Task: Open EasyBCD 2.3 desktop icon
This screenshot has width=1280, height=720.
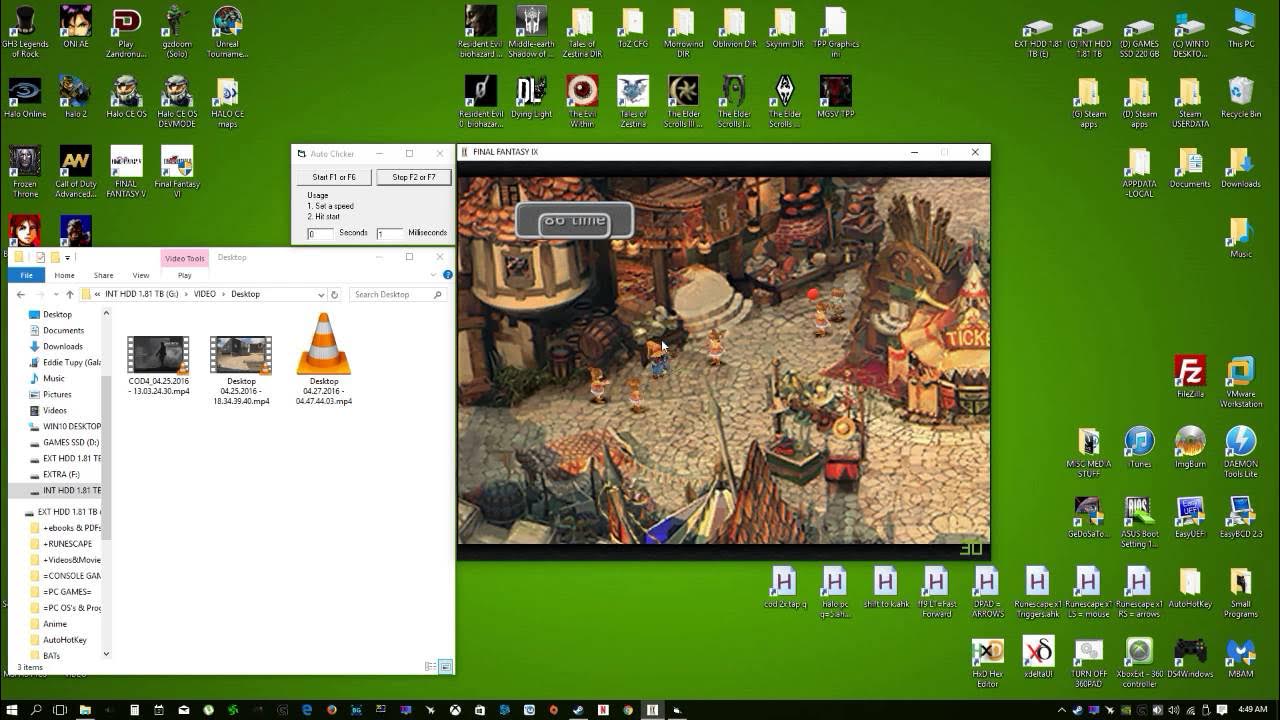Action: [1241, 517]
